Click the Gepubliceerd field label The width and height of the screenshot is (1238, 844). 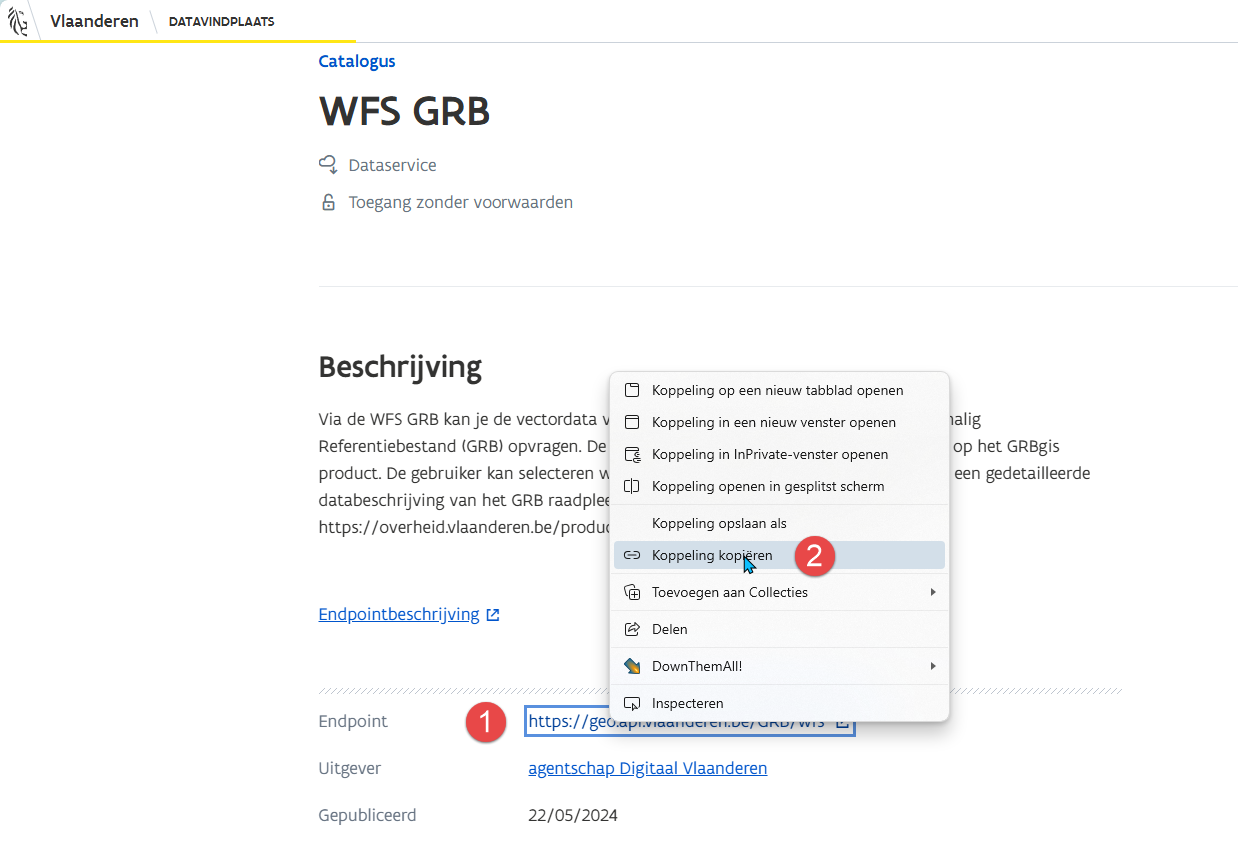click(x=368, y=815)
